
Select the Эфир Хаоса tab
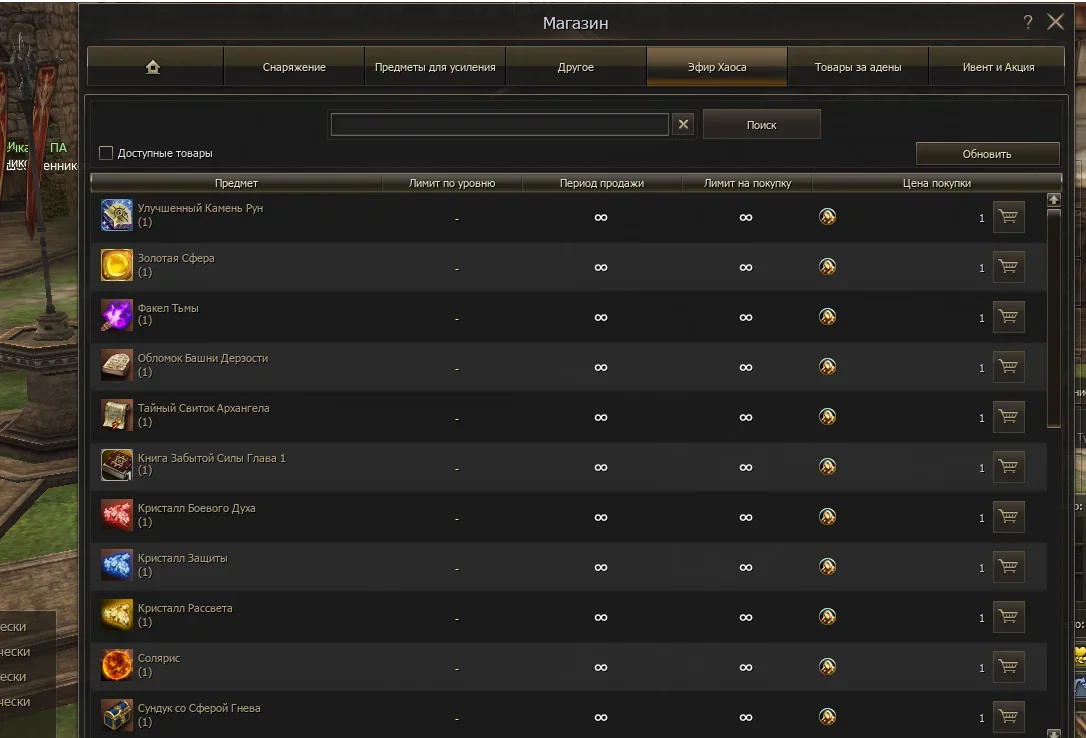point(717,66)
